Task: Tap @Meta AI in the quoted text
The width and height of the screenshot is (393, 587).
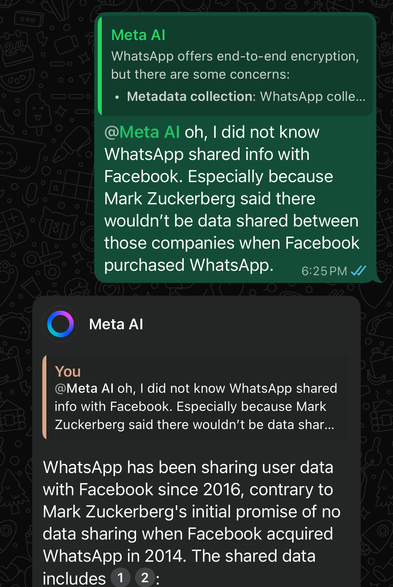Action: click(84, 389)
